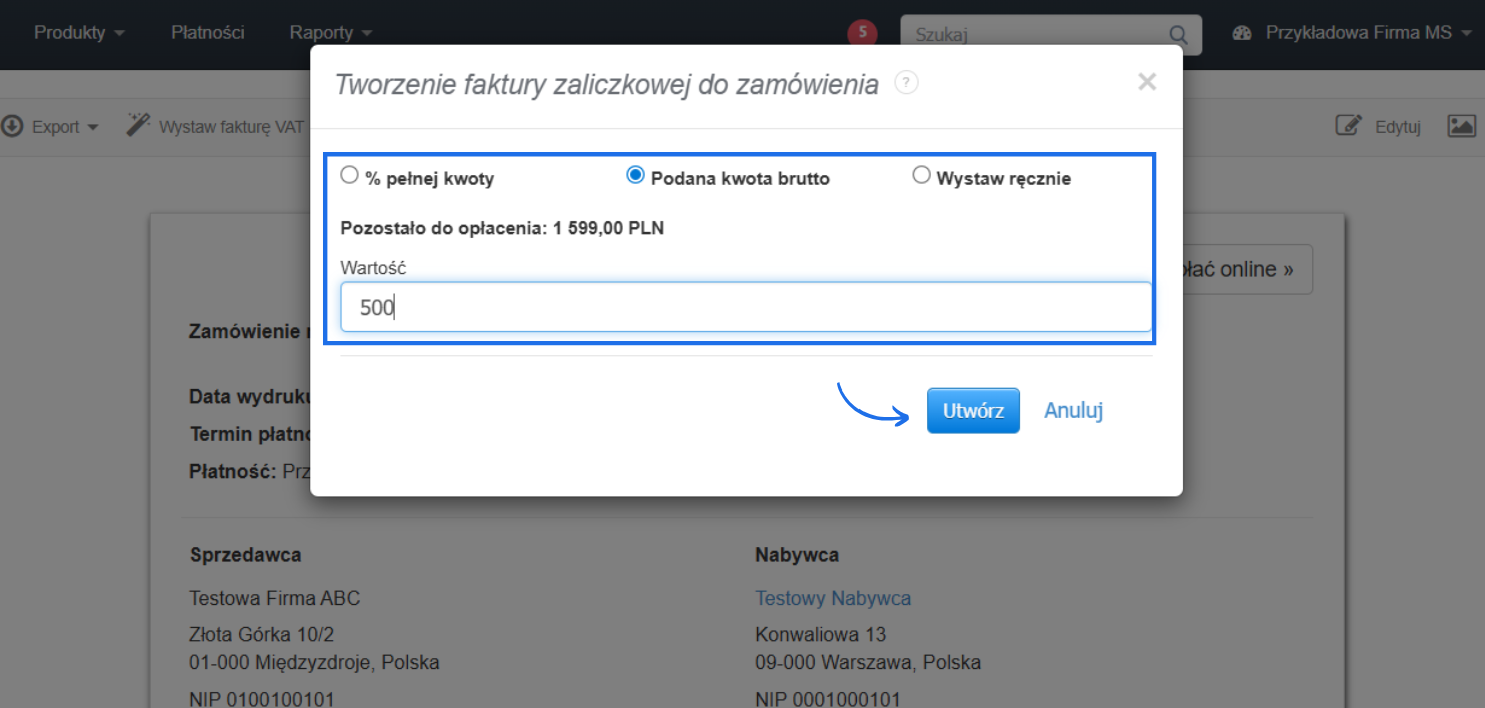
Task: Select the magic wand Wystaw fakturę VAT icon
Action: tap(137, 124)
